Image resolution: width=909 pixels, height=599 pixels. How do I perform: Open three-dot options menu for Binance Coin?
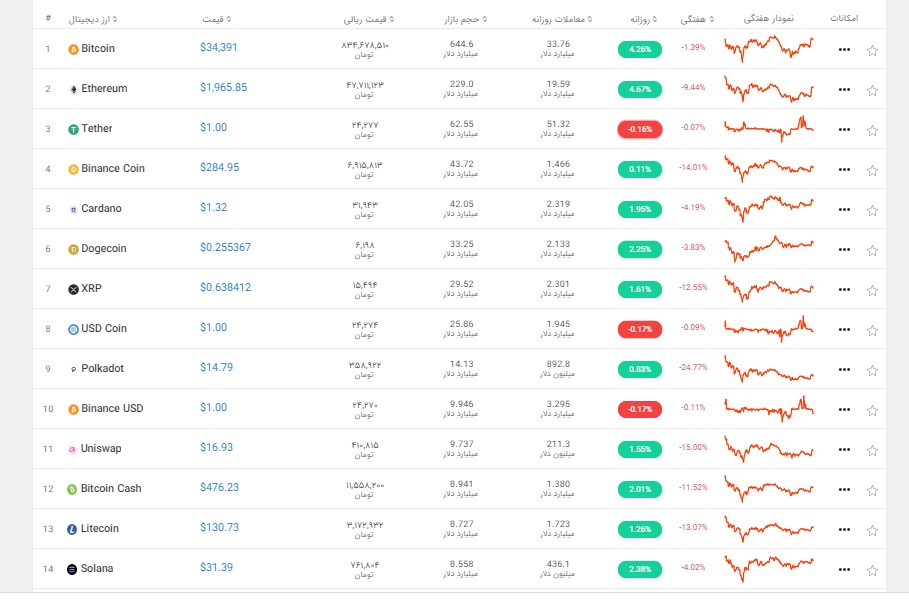click(844, 170)
